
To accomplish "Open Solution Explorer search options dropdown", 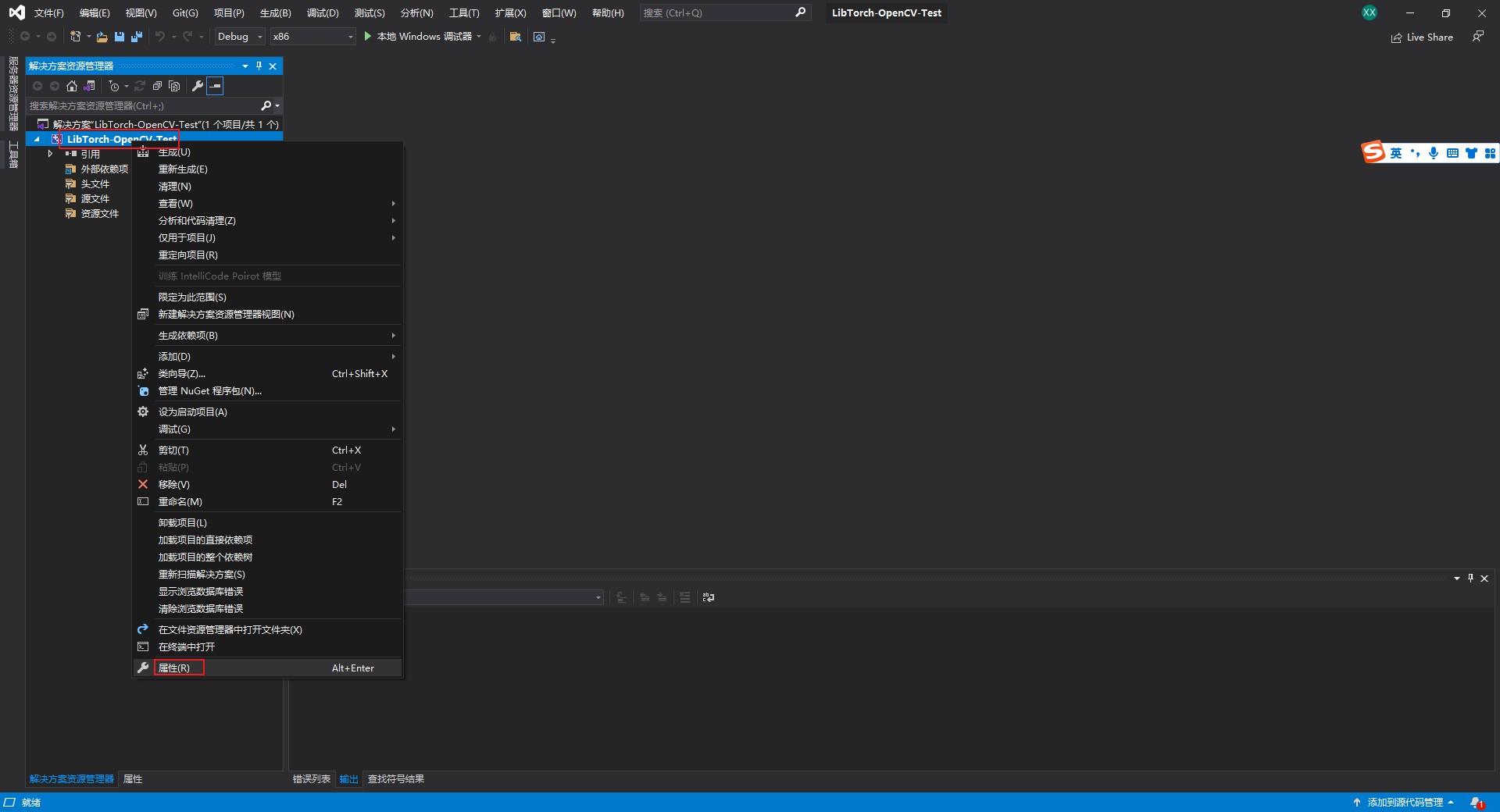I will coord(277,105).
